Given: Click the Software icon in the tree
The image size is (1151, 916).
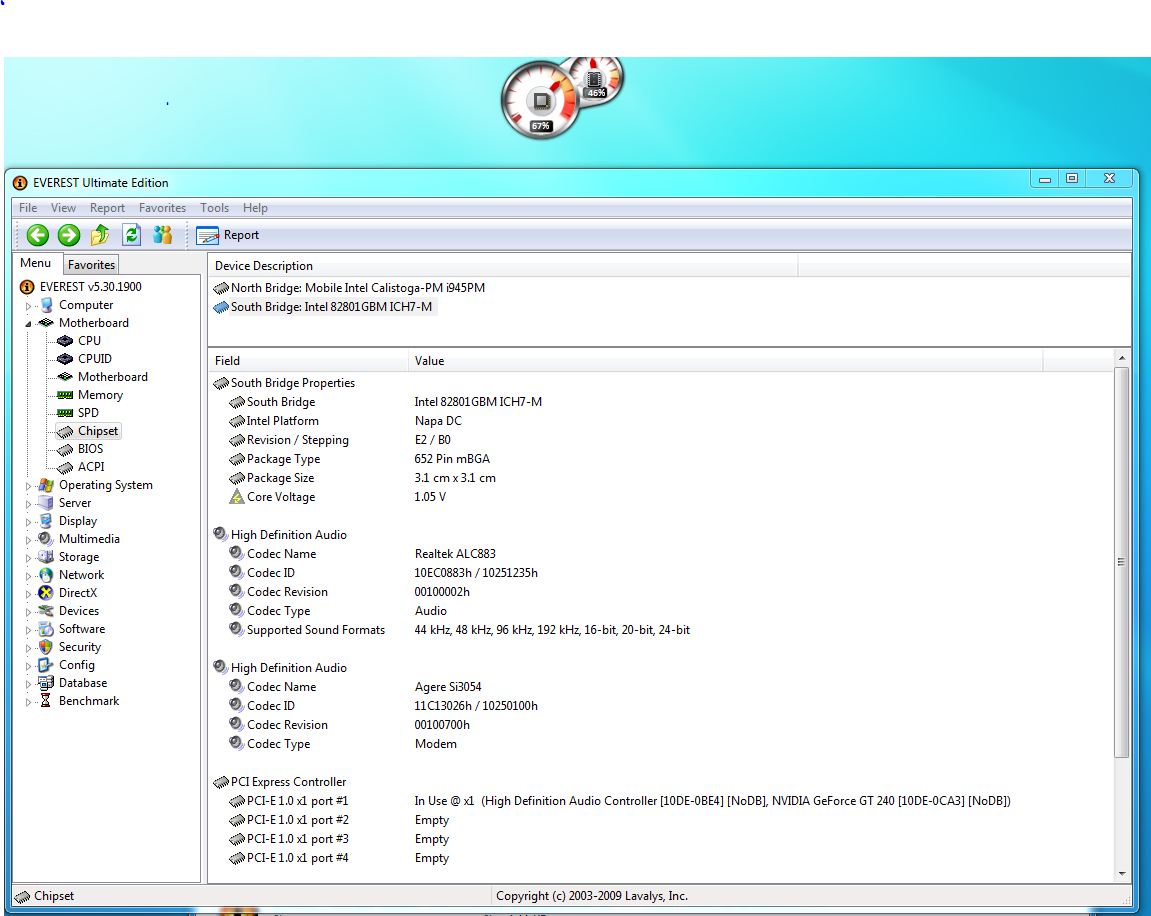Looking at the screenshot, I should point(46,628).
